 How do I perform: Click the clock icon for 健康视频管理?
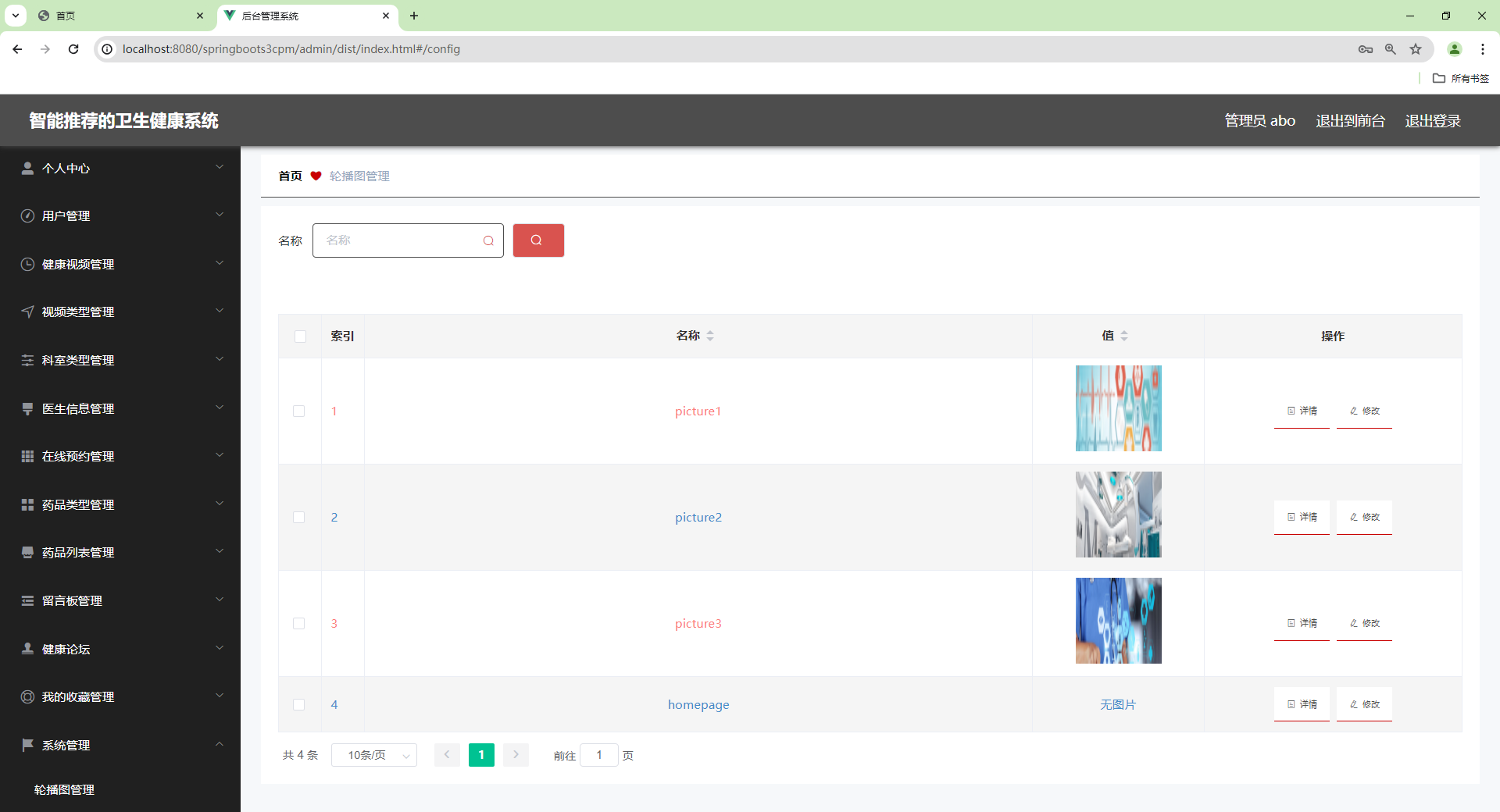27,264
